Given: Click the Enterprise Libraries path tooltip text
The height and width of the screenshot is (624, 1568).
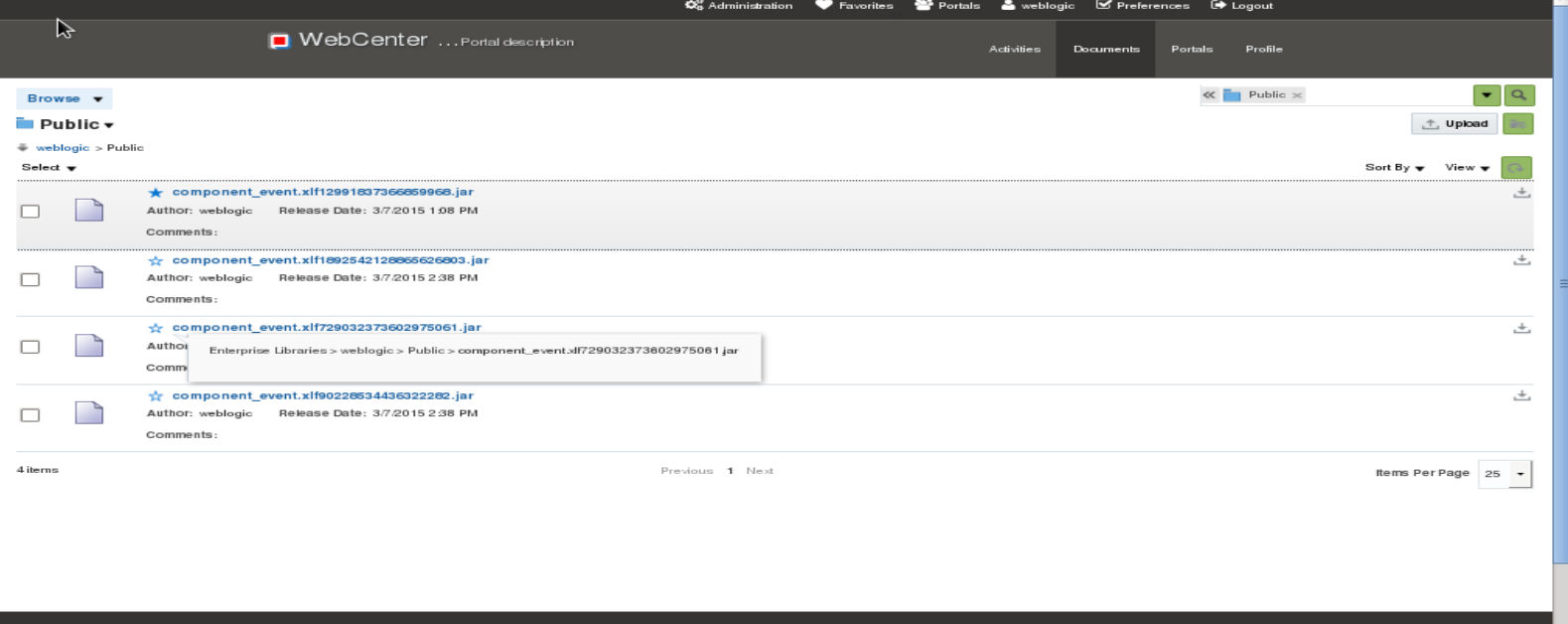Looking at the screenshot, I should coord(474,351).
